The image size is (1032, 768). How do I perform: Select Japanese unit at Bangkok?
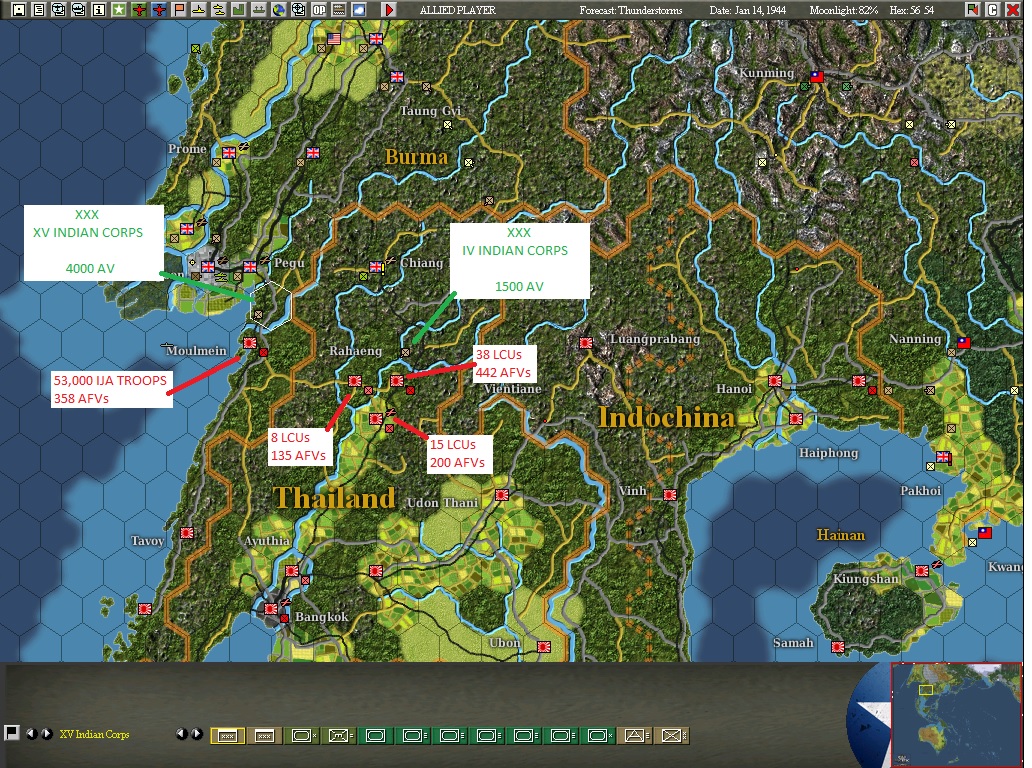[271, 609]
